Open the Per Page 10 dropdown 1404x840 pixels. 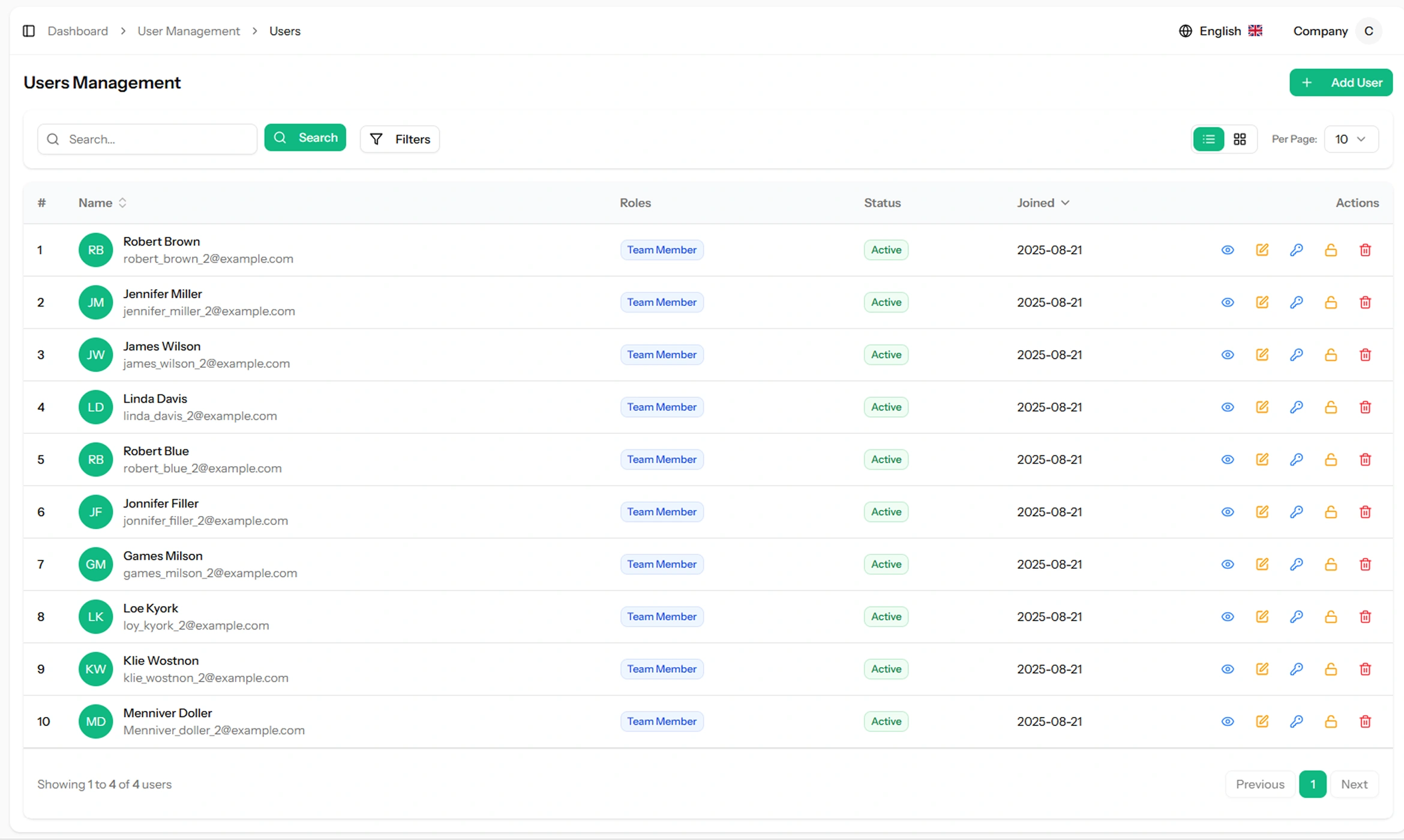(1351, 139)
